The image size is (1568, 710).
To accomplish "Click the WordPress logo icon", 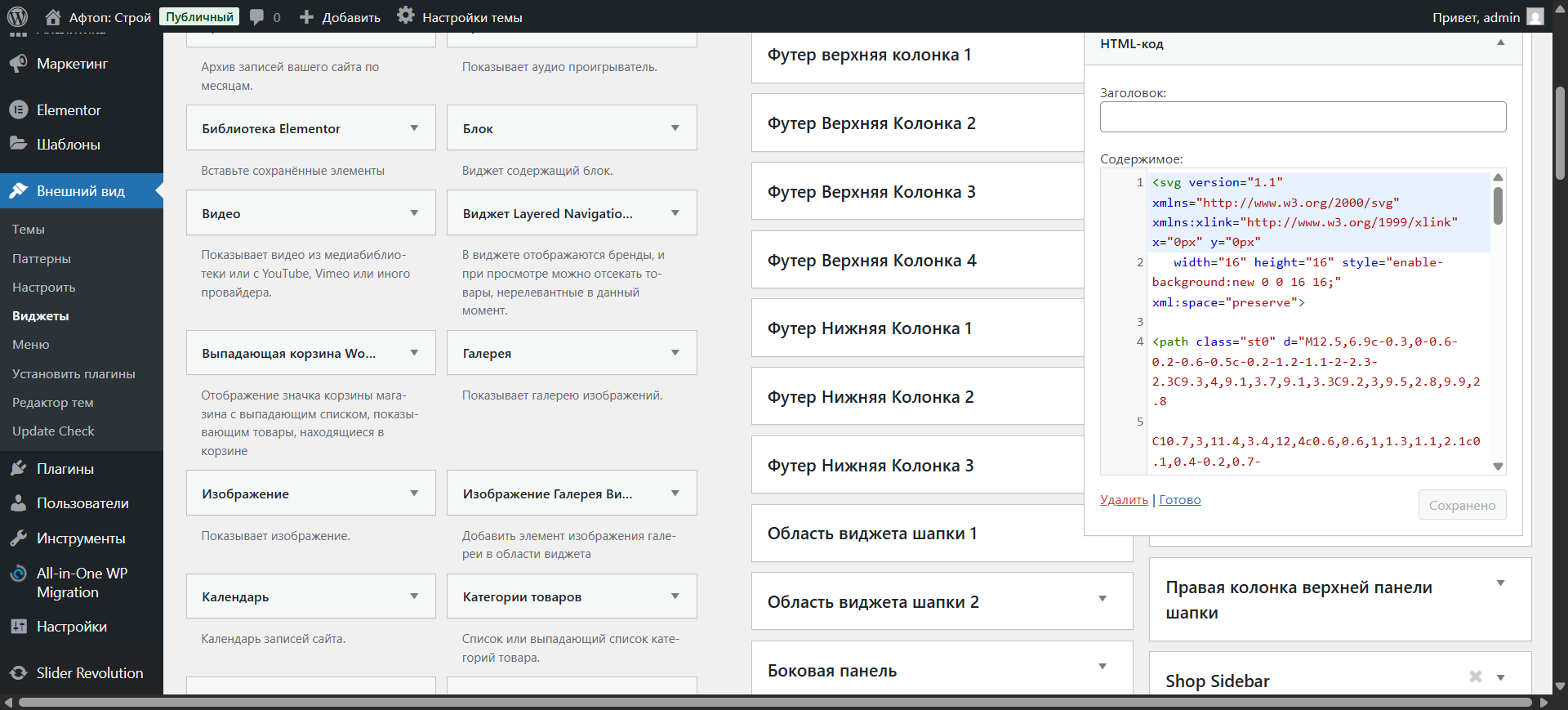I will (x=17, y=16).
